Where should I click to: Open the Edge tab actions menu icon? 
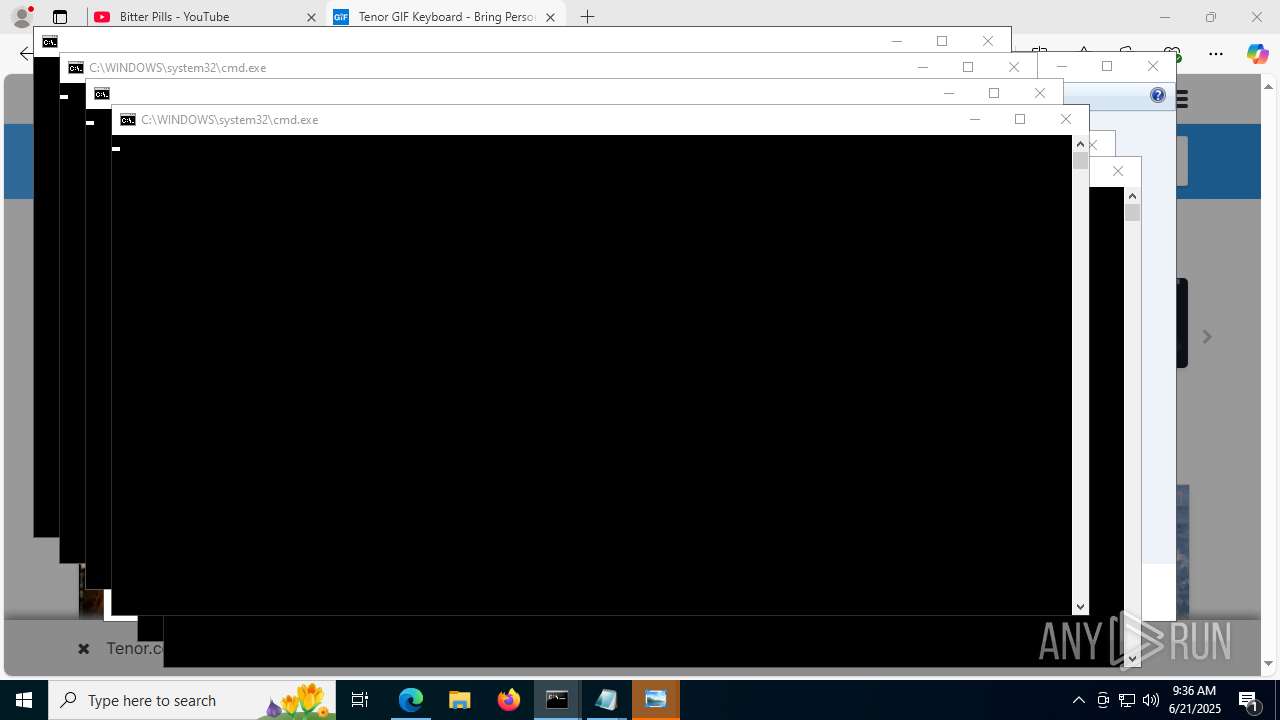coord(60,17)
